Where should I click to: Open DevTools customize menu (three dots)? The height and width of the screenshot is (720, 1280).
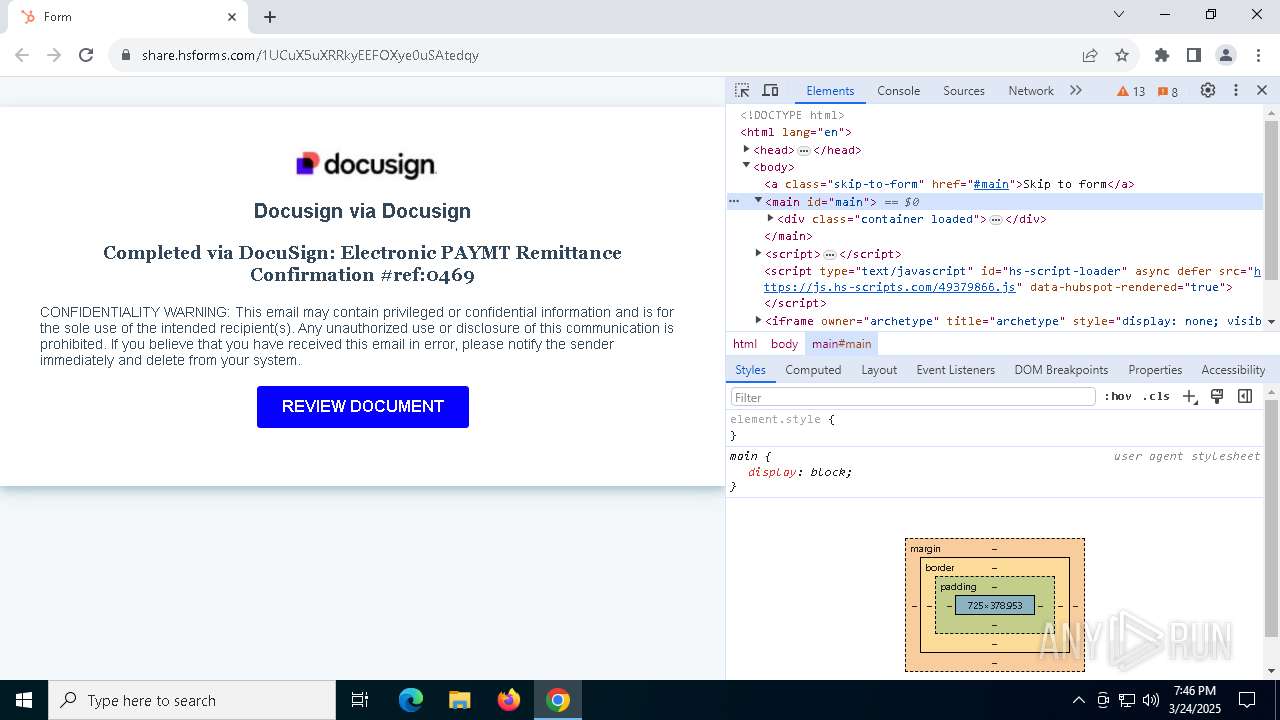[1236, 90]
